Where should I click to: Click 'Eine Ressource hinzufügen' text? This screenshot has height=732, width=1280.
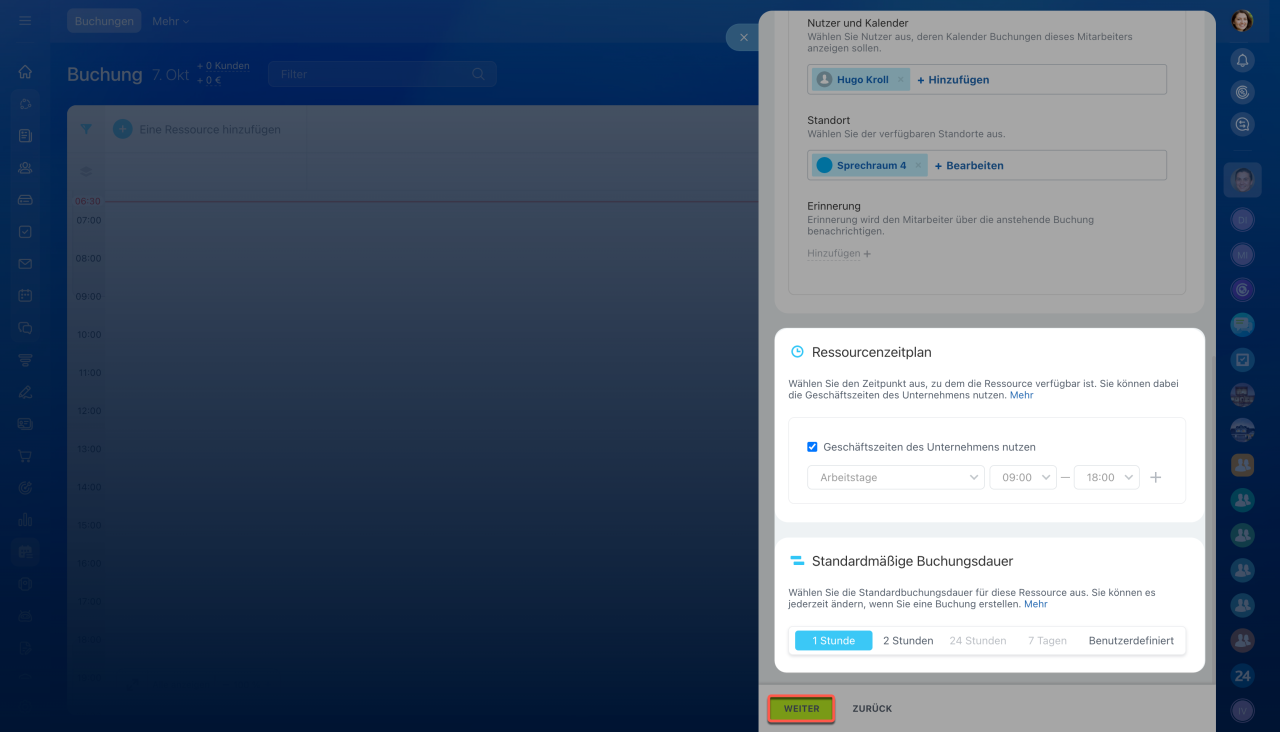(210, 129)
